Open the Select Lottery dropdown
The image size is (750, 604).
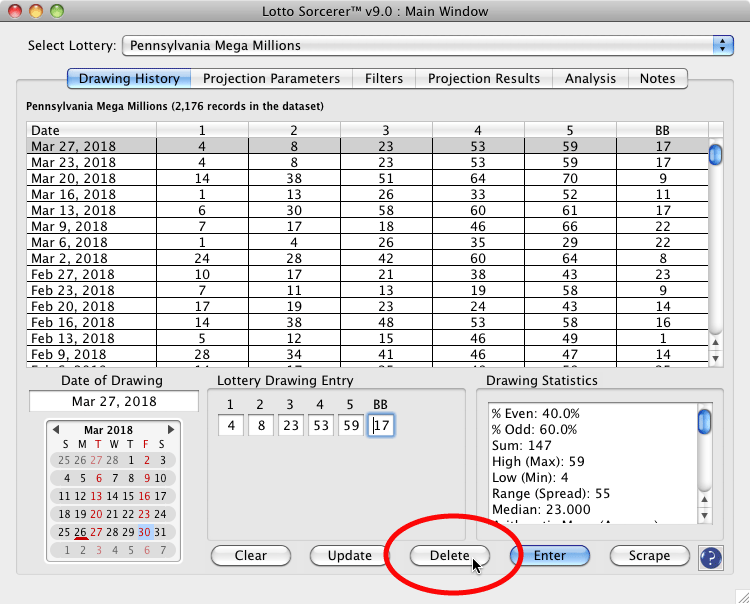(x=428, y=45)
